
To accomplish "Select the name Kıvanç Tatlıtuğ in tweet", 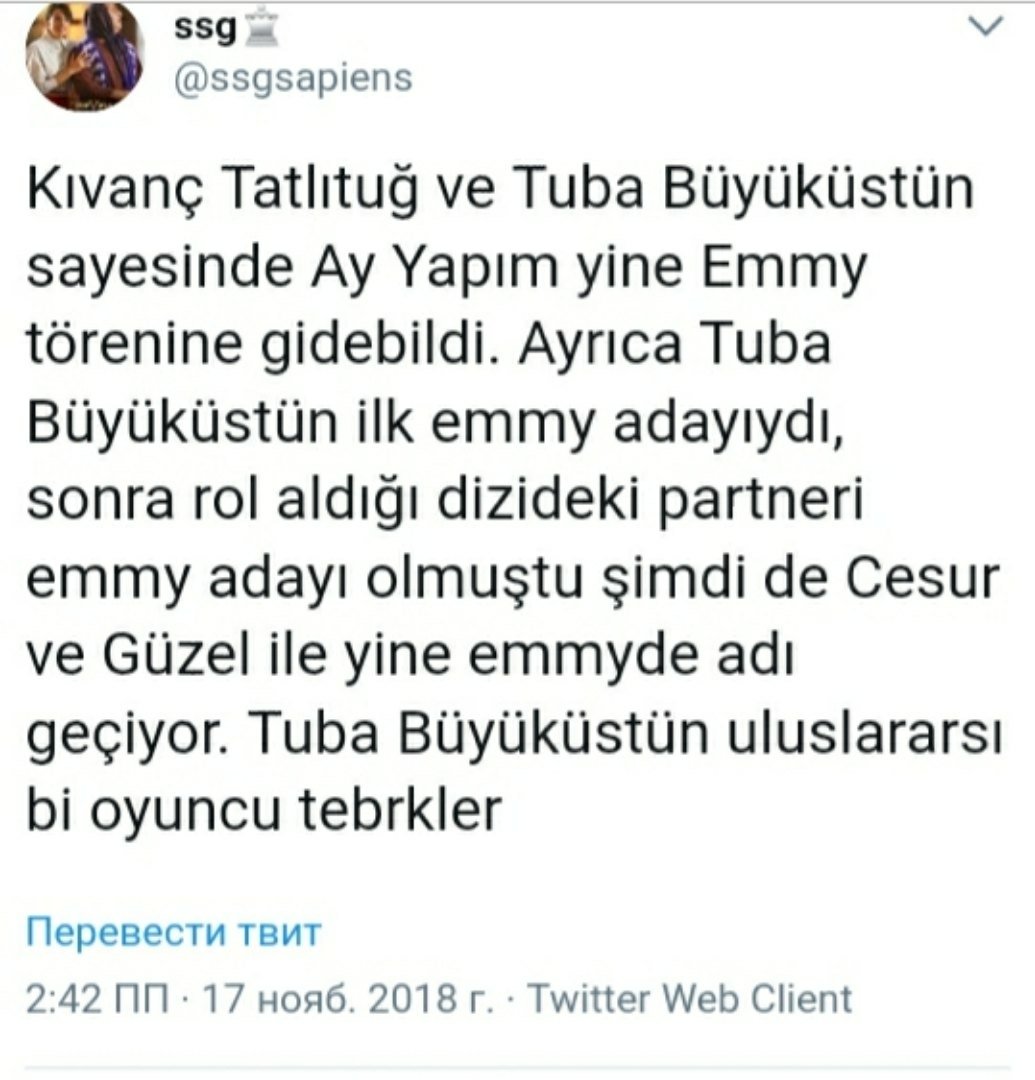I will tap(222, 189).
